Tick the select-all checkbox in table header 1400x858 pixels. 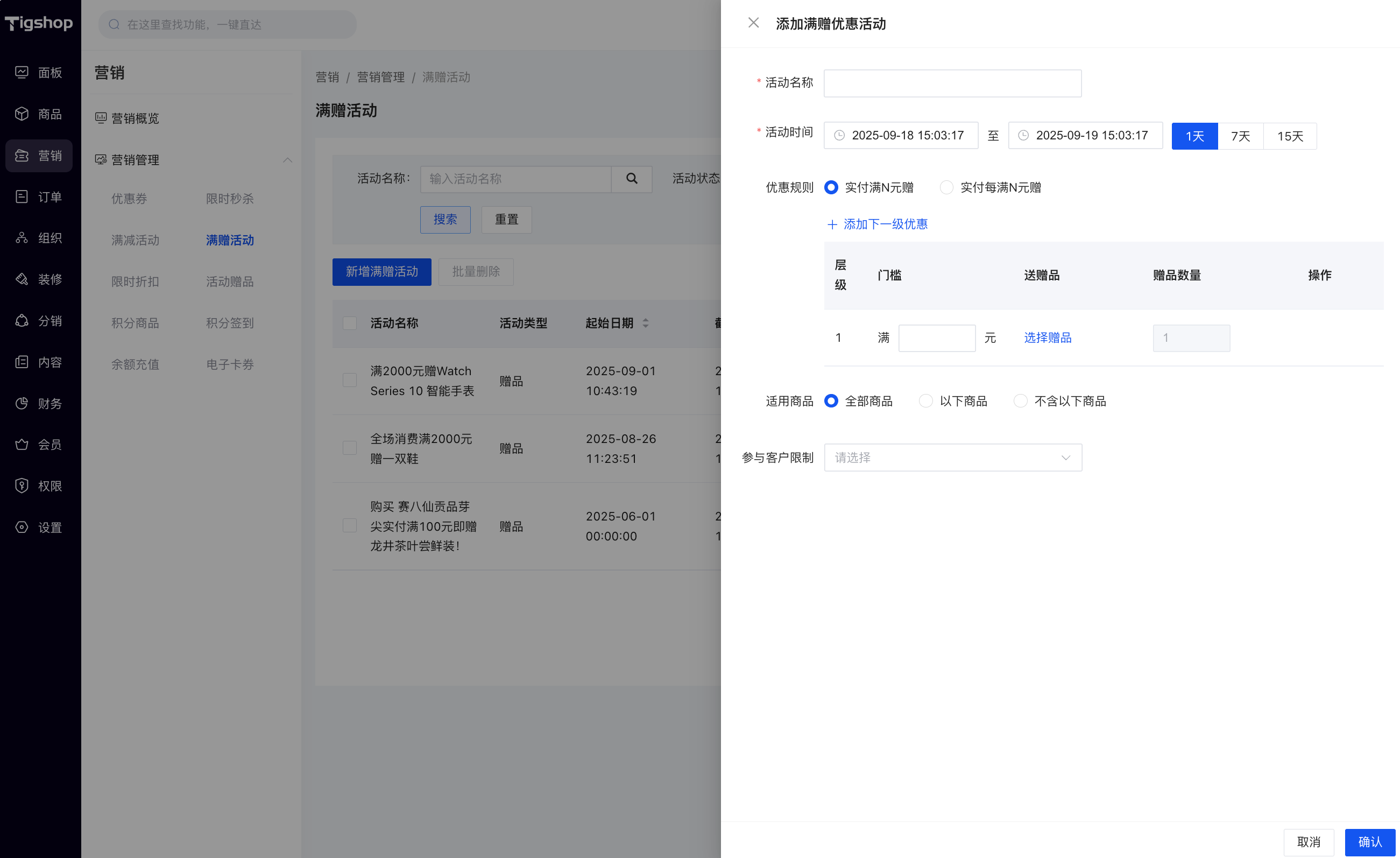(x=350, y=323)
